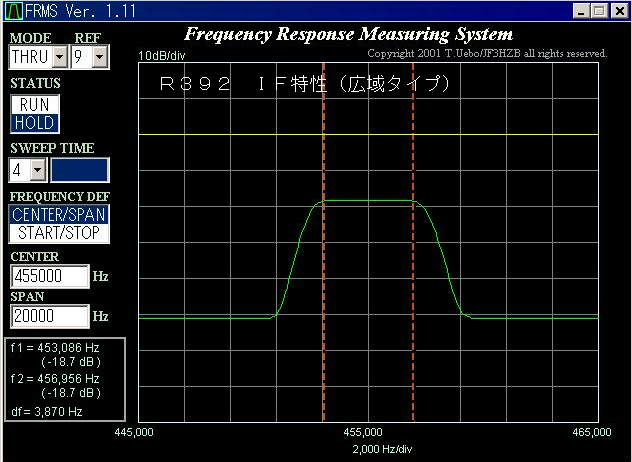Viewport: 632px width, 462px height.
Task: Click the 10dB/div scale label
Action: pyautogui.click(x=162, y=56)
